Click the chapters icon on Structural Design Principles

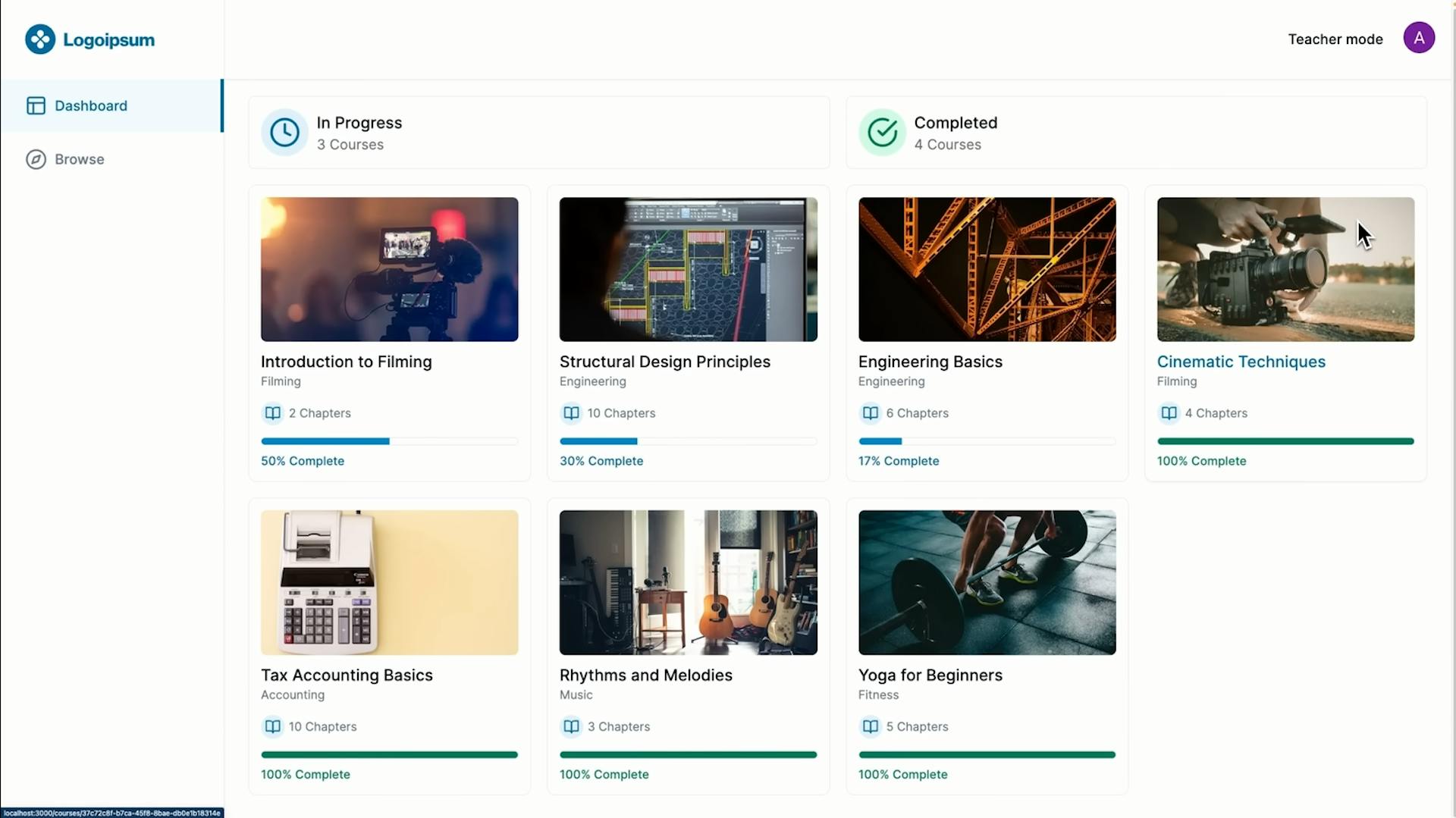(570, 413)
